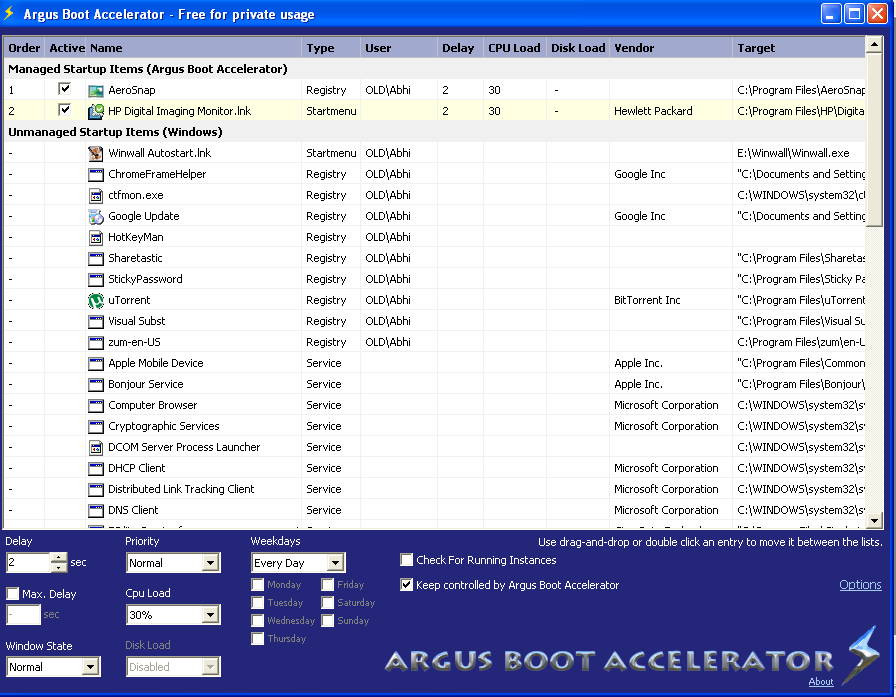Tick the Monday weekday checkbox

pyautogui.click(x=258, y=584)
